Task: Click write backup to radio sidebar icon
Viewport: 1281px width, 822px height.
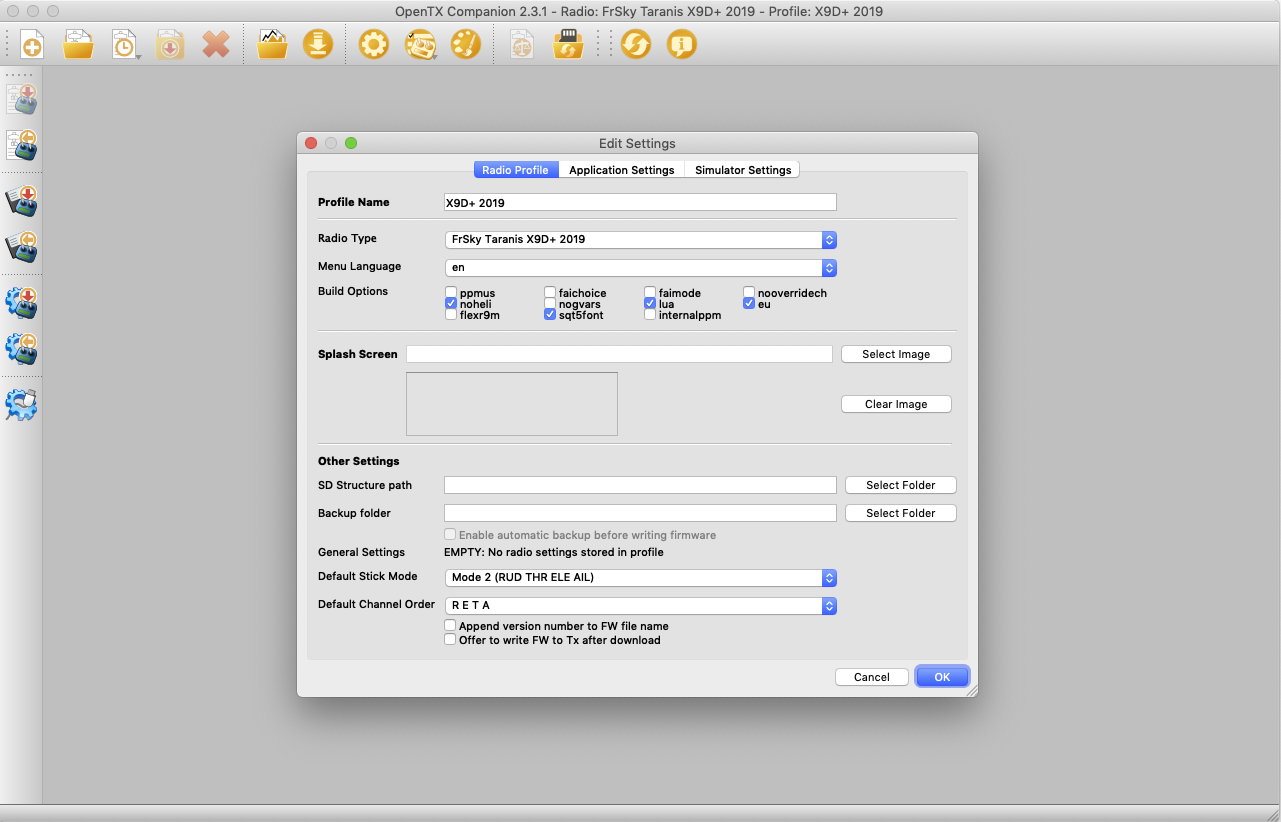Action: (22, 201)
